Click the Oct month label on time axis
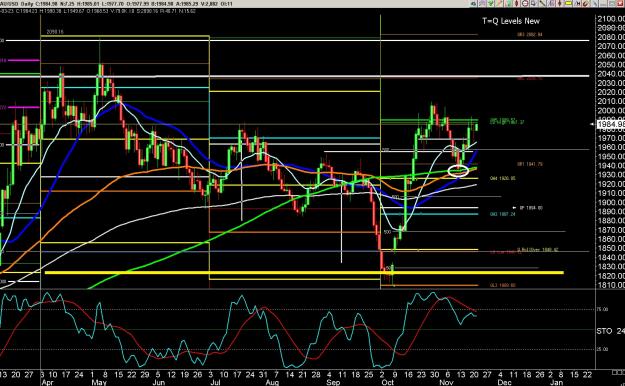The width and height of the screenshot is (625, 386). coord(387,382)
